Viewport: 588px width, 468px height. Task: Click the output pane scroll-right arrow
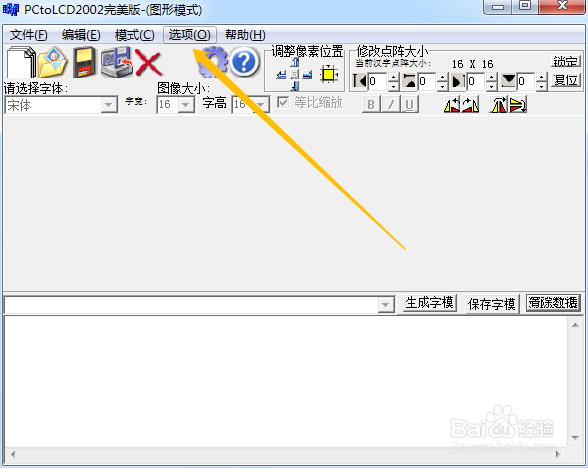(x=558, y=454)
